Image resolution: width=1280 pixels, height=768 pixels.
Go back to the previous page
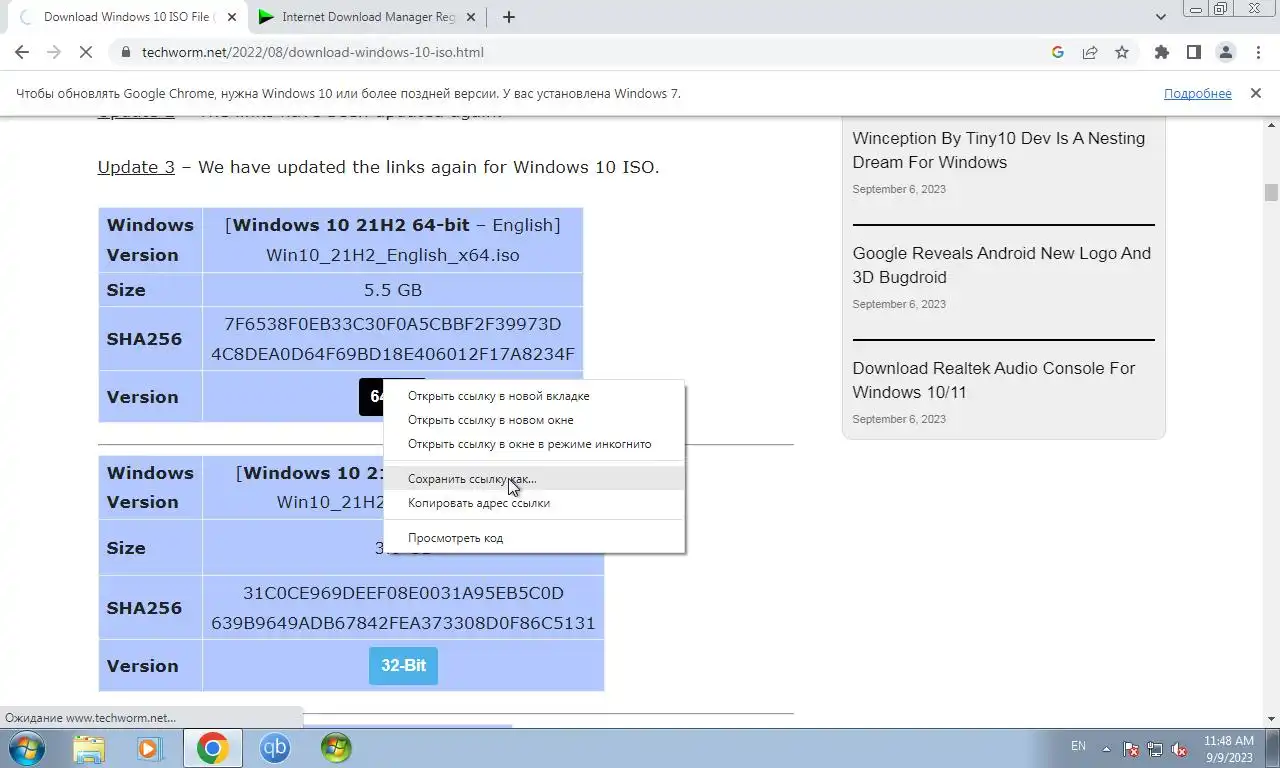pos(22,52)
